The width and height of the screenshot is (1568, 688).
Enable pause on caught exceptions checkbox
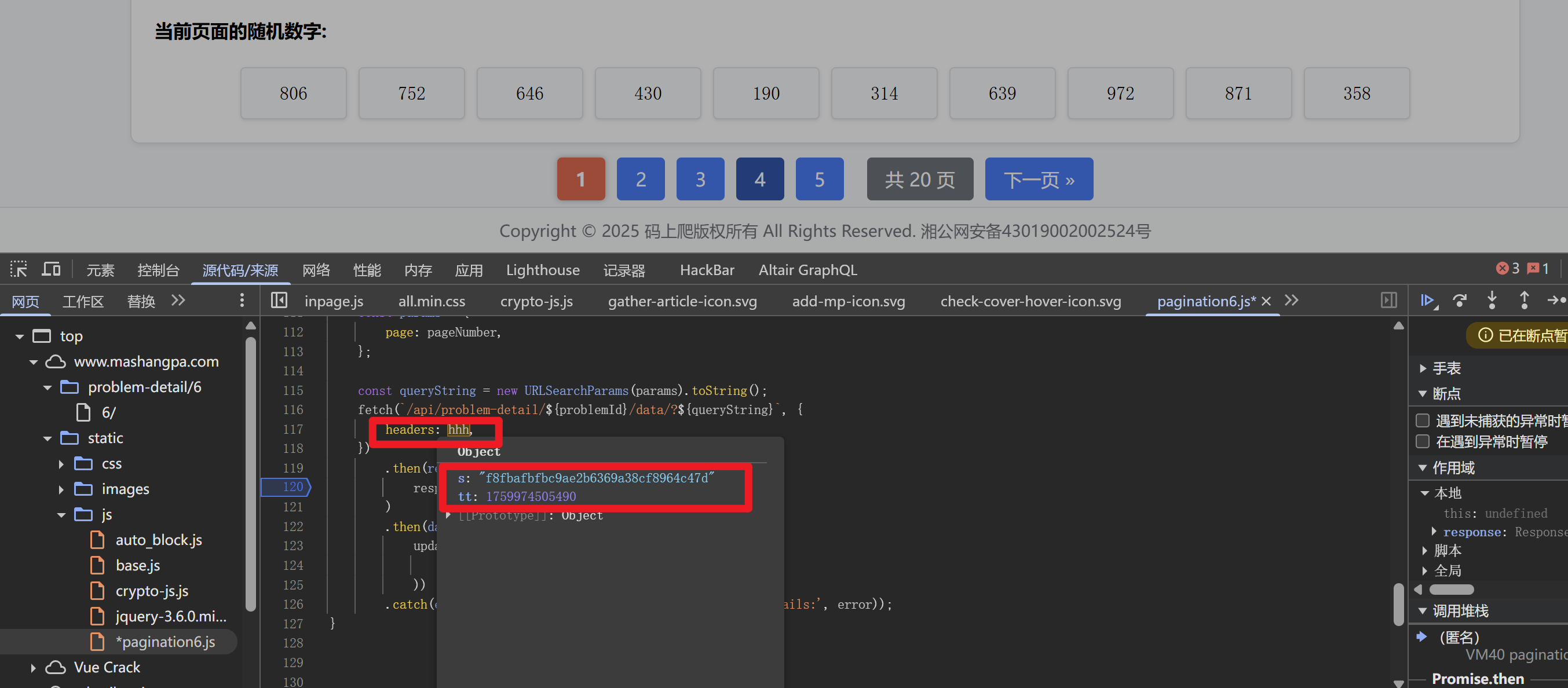tap(1423, 442)
